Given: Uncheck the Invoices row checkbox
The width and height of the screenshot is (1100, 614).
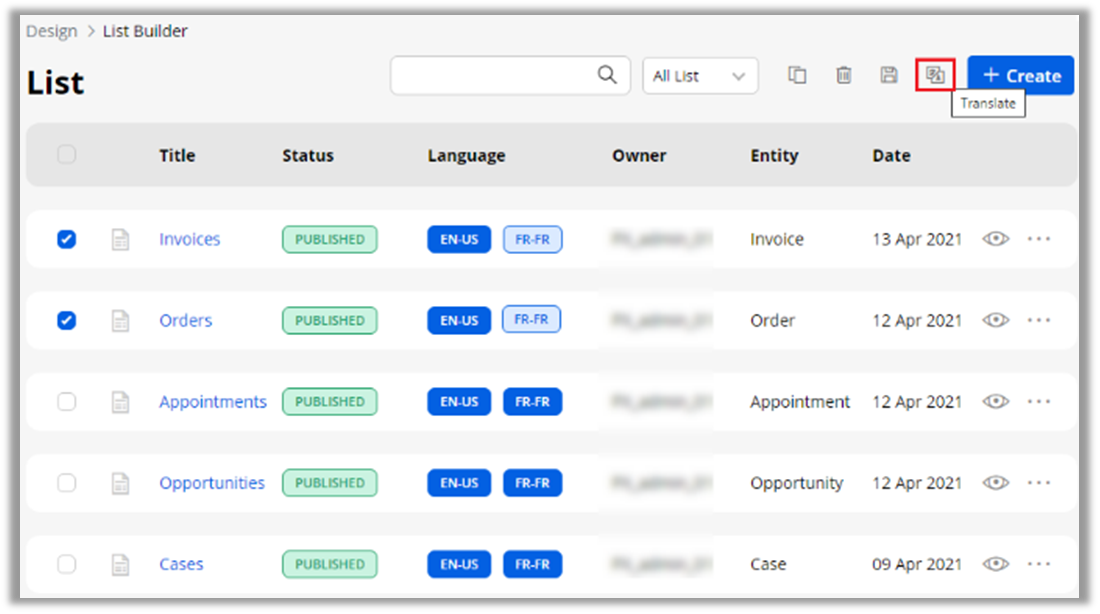Looking at the screenshot, I should (x=66, y=239).
